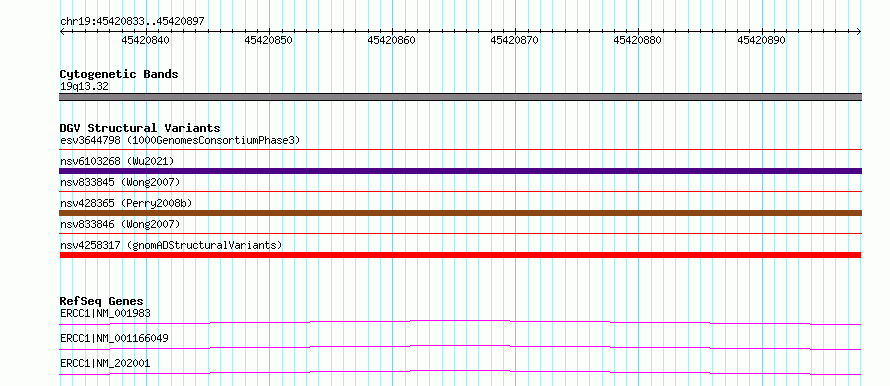Open ERCC1|NM_202001 transcript label

(105, 363)
